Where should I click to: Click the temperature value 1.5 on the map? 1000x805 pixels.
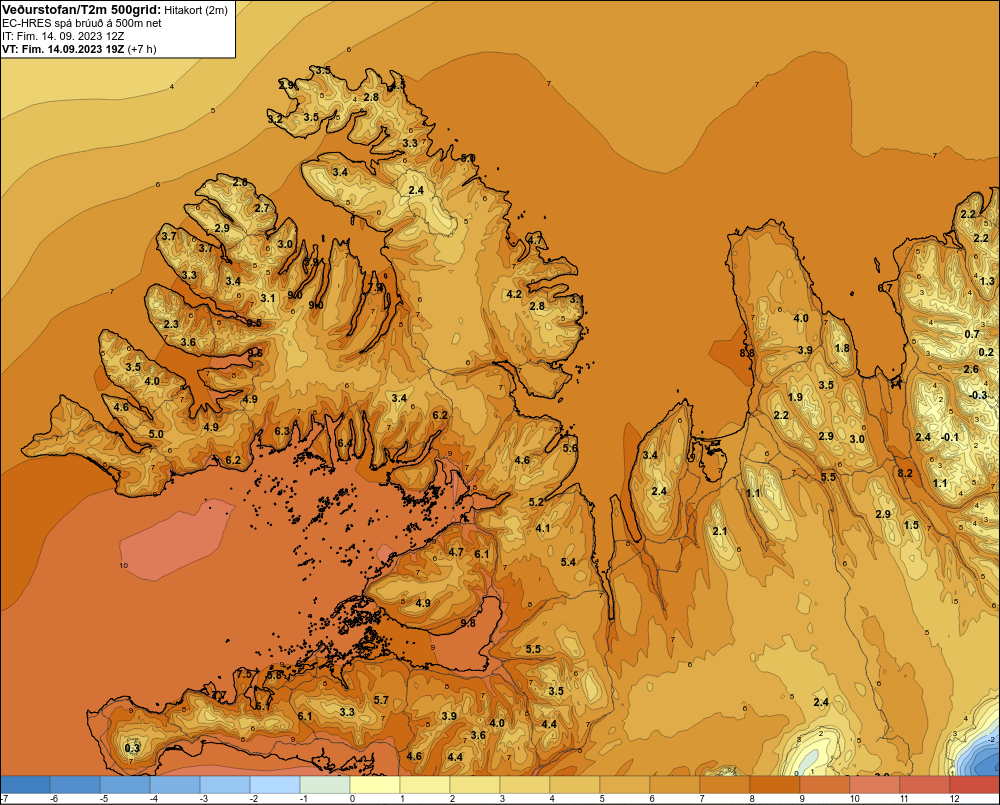coord(911,525)
